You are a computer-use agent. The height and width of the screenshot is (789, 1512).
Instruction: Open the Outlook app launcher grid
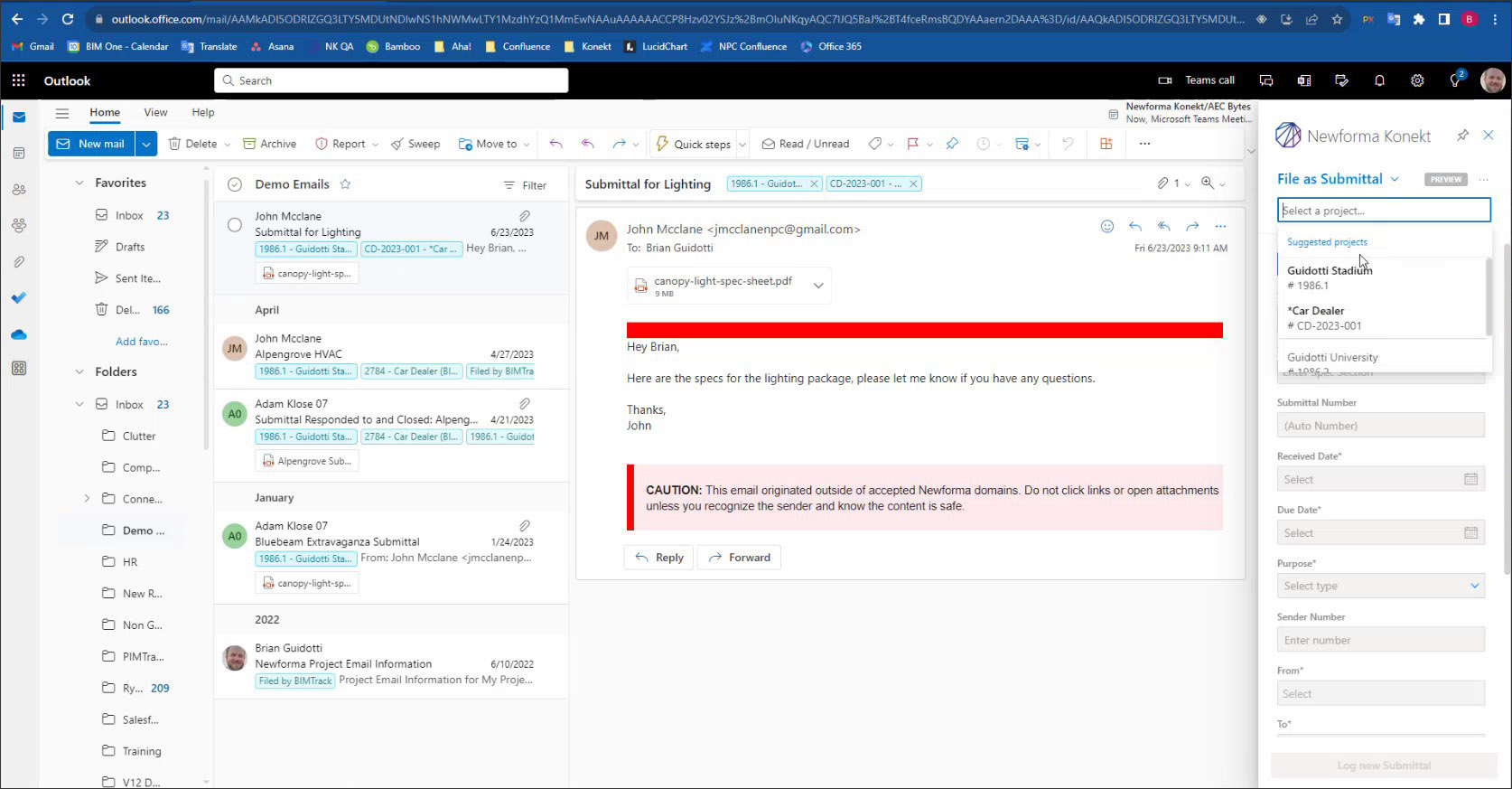point(18,80)
